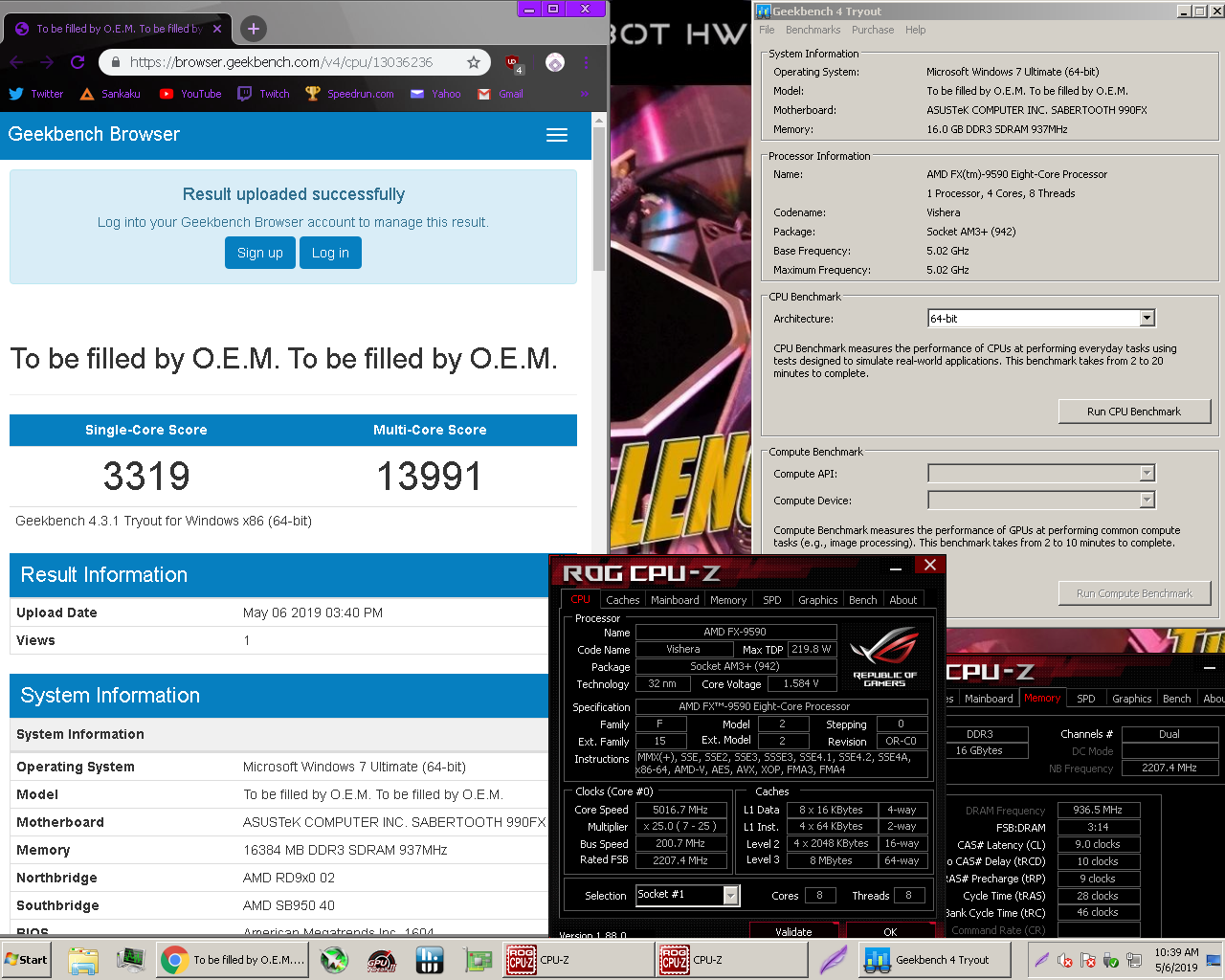Open the YouTube bookmark
Viewport: 1225px width, 980px height.
tap(190, 94)
